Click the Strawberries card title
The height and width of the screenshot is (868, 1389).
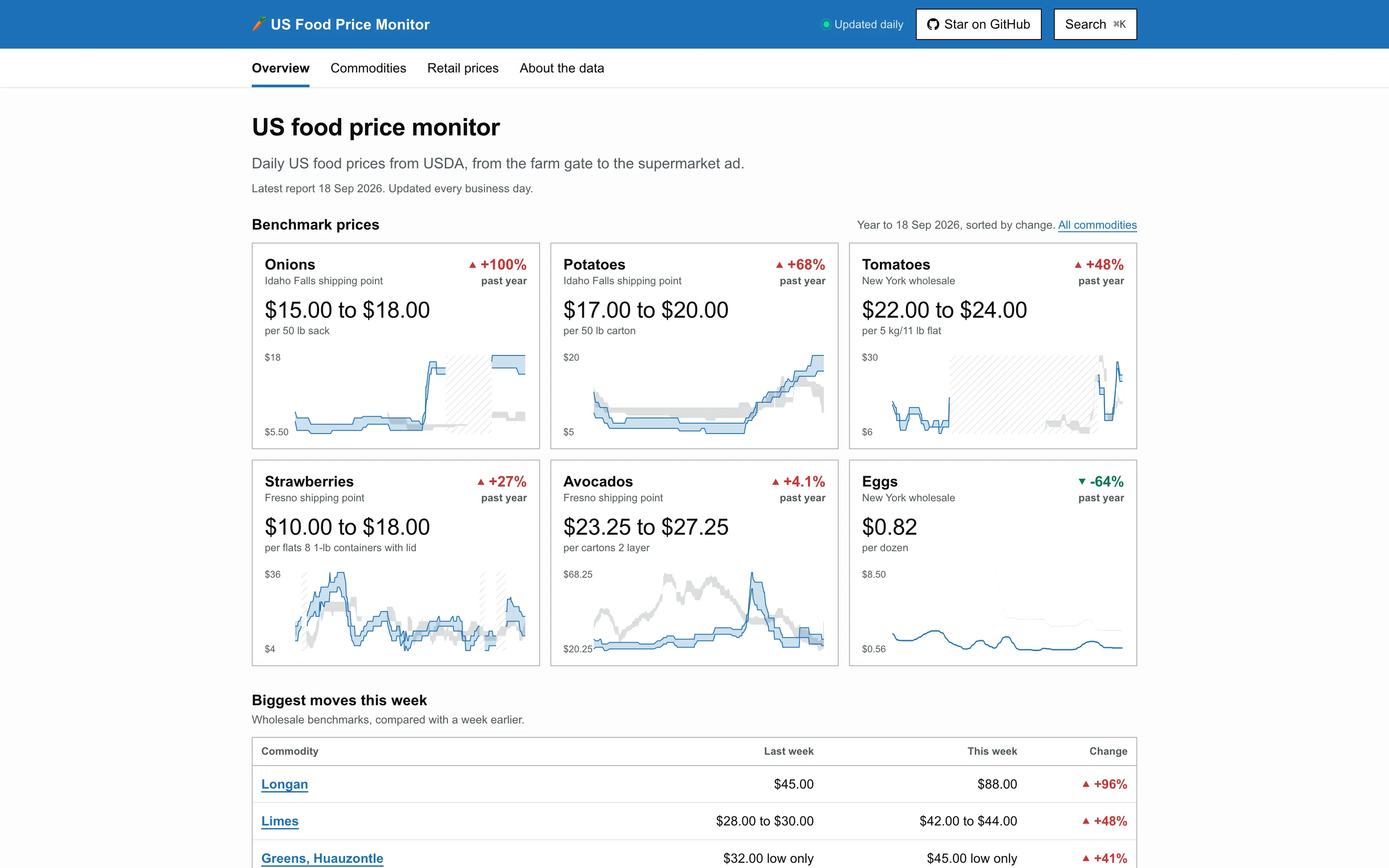point(309,482)
